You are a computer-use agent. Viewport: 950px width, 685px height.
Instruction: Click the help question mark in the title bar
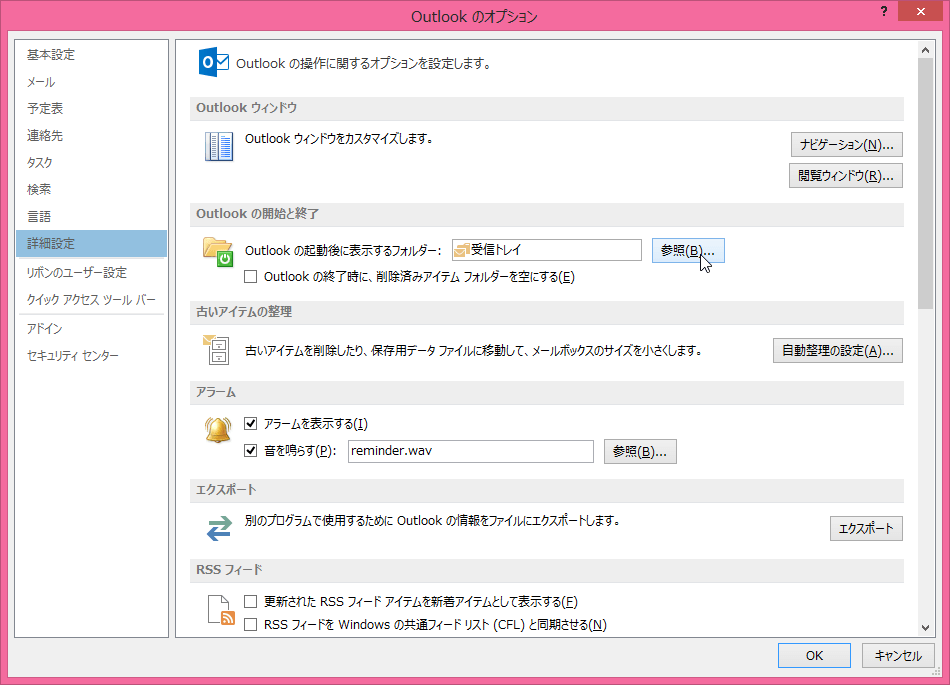884,12
